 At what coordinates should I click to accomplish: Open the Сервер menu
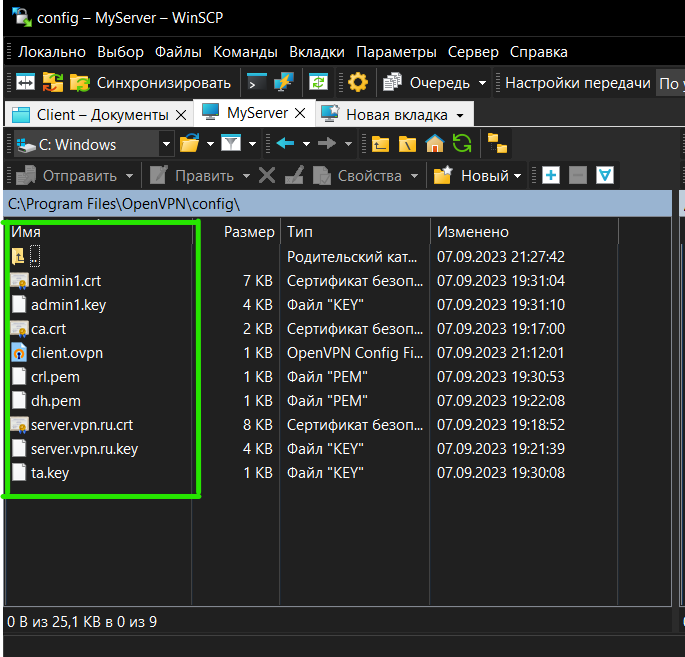click(x=473, y=52)
